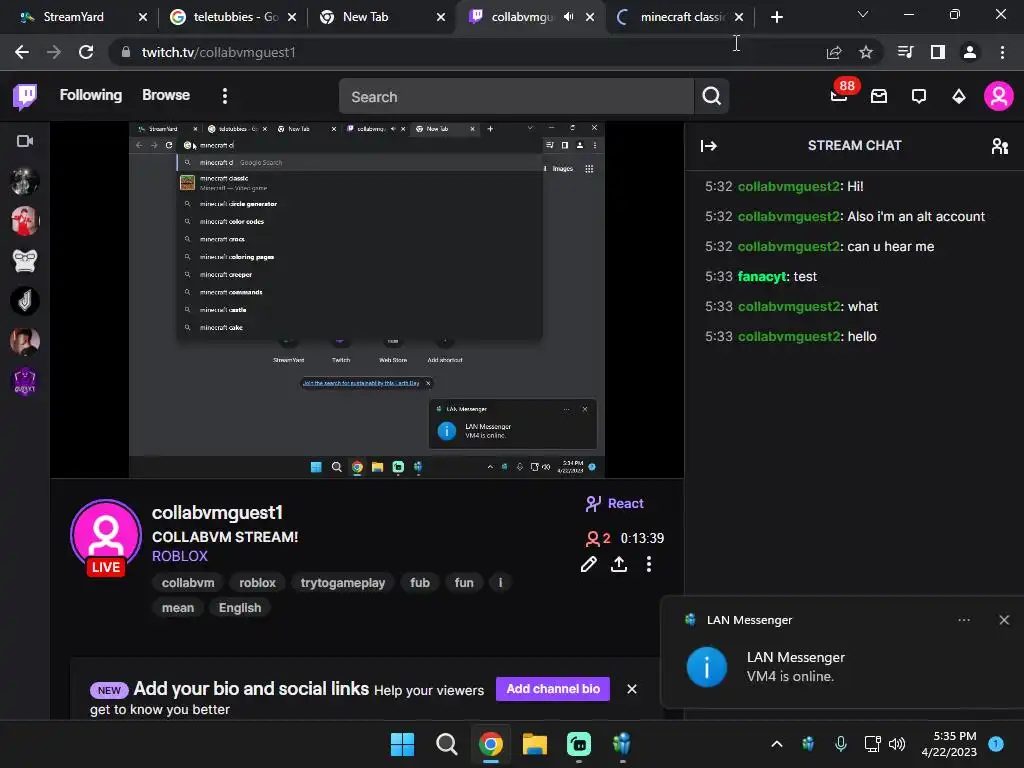The width and height of the screenshot is (1024, 768).
Task: Click the collabvmguest1 LIVE avatar
Action: pos(106,537)
